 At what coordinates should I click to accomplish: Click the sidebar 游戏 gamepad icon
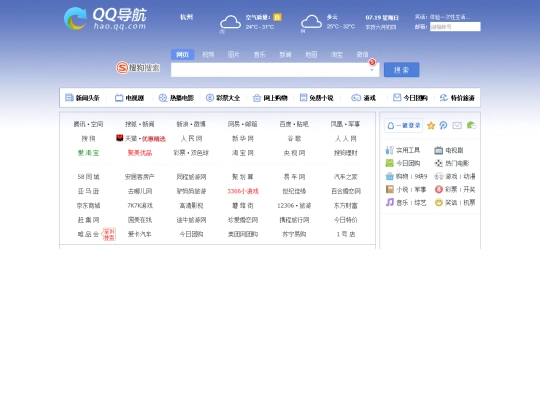[x=438, y=176]
